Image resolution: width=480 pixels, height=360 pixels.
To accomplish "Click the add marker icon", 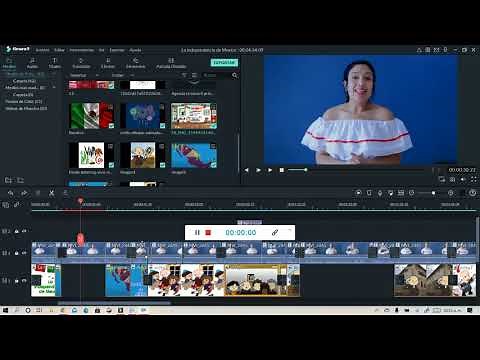I will click(369, 193).
